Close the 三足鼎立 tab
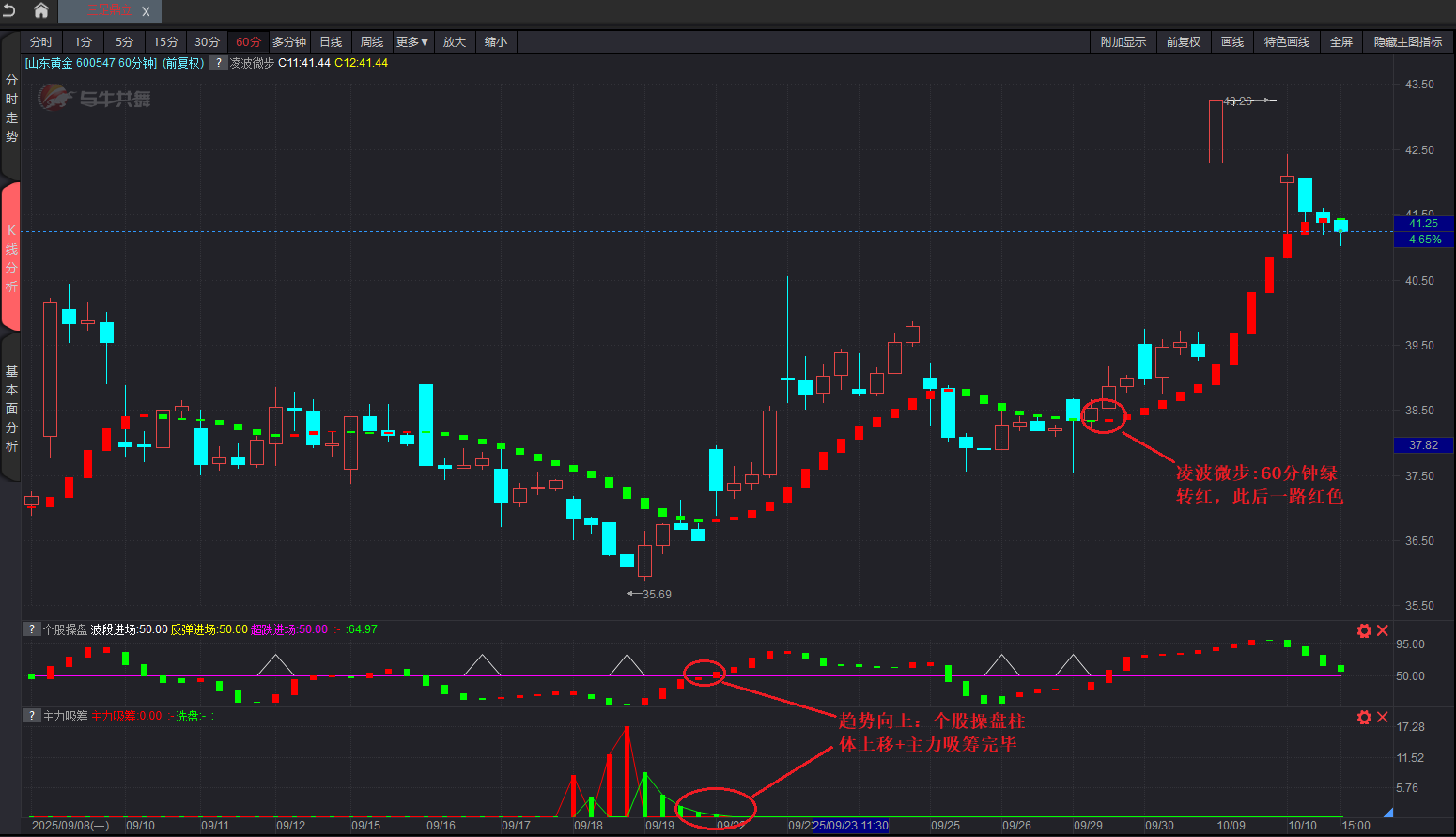 point(146,11)
